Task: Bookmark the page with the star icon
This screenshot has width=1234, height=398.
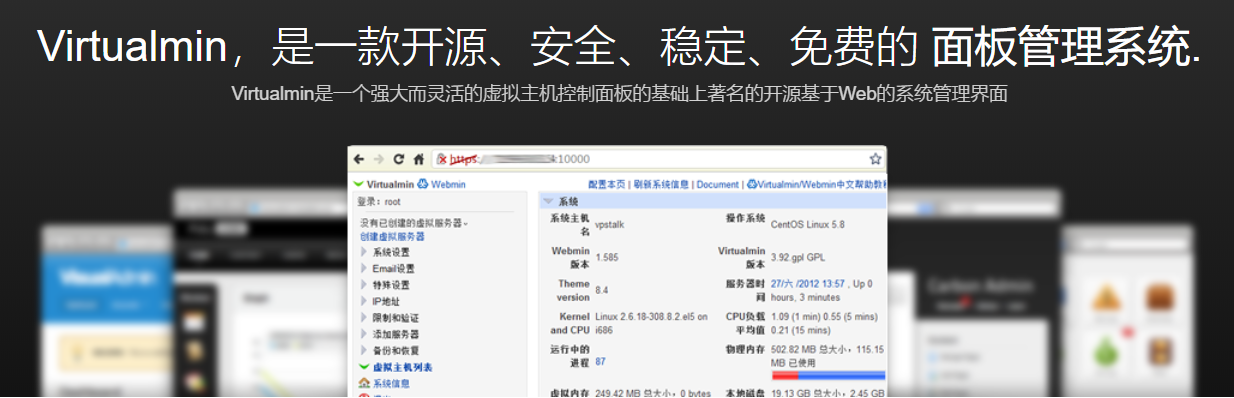Action: (x=875, y=159)
